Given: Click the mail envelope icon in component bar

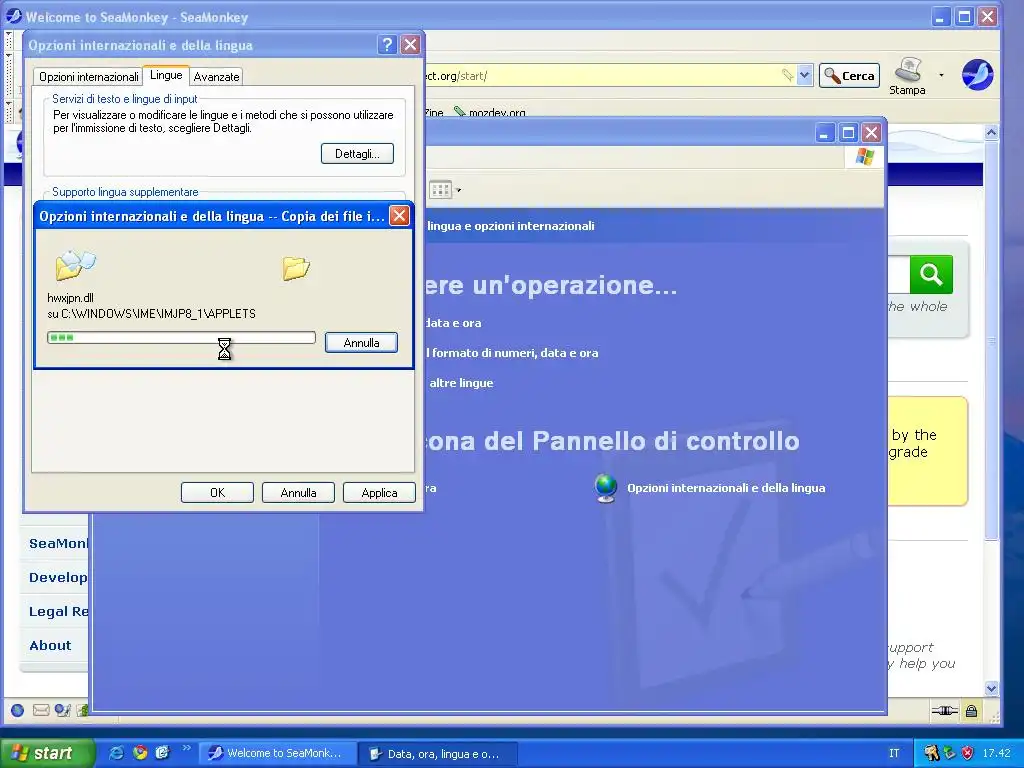Looking at the screenshot, I should coord(41,710).
